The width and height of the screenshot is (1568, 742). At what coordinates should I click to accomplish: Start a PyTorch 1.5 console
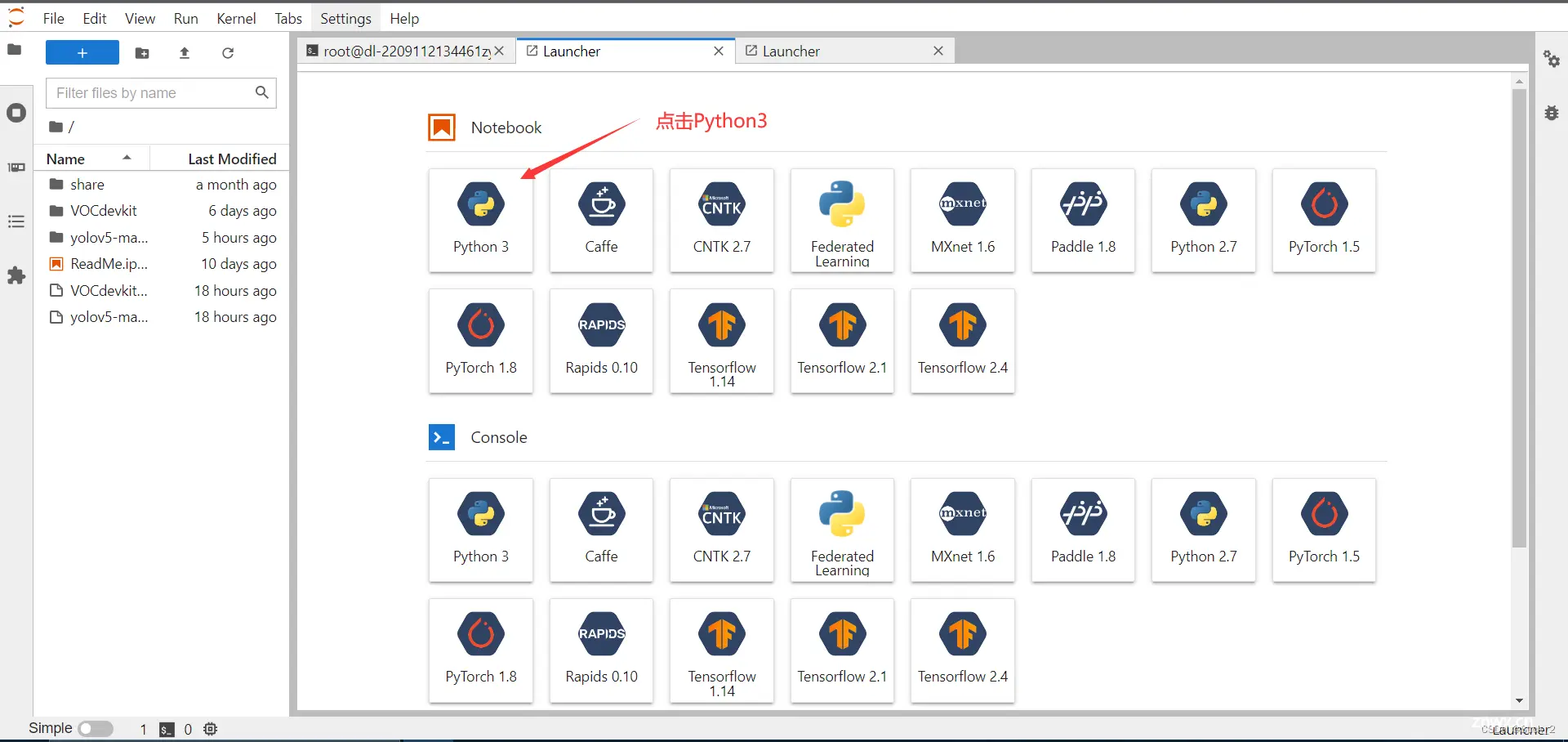pyautogui.click(x=1324, y=530)
